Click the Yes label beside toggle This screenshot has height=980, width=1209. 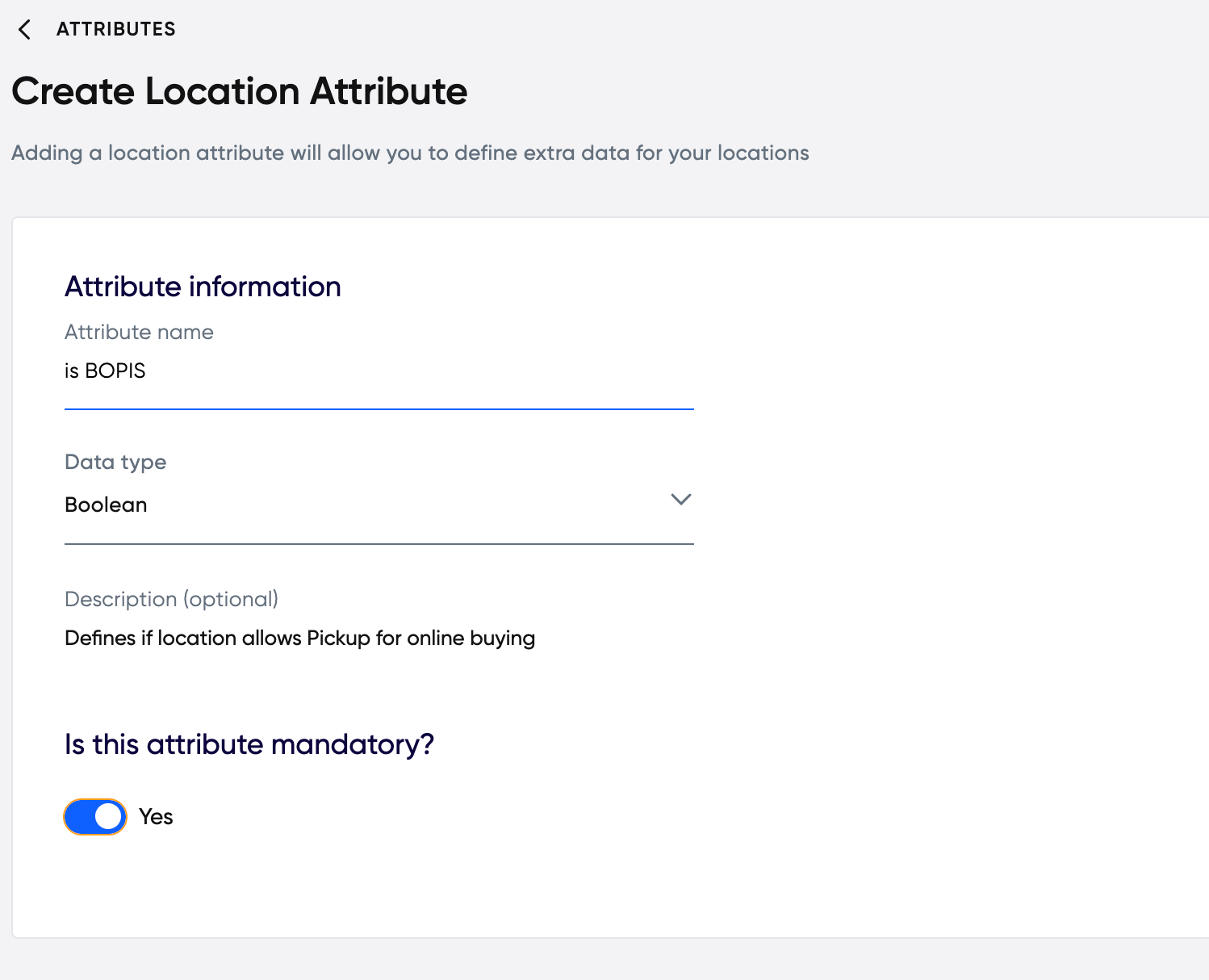coord(156,817)
